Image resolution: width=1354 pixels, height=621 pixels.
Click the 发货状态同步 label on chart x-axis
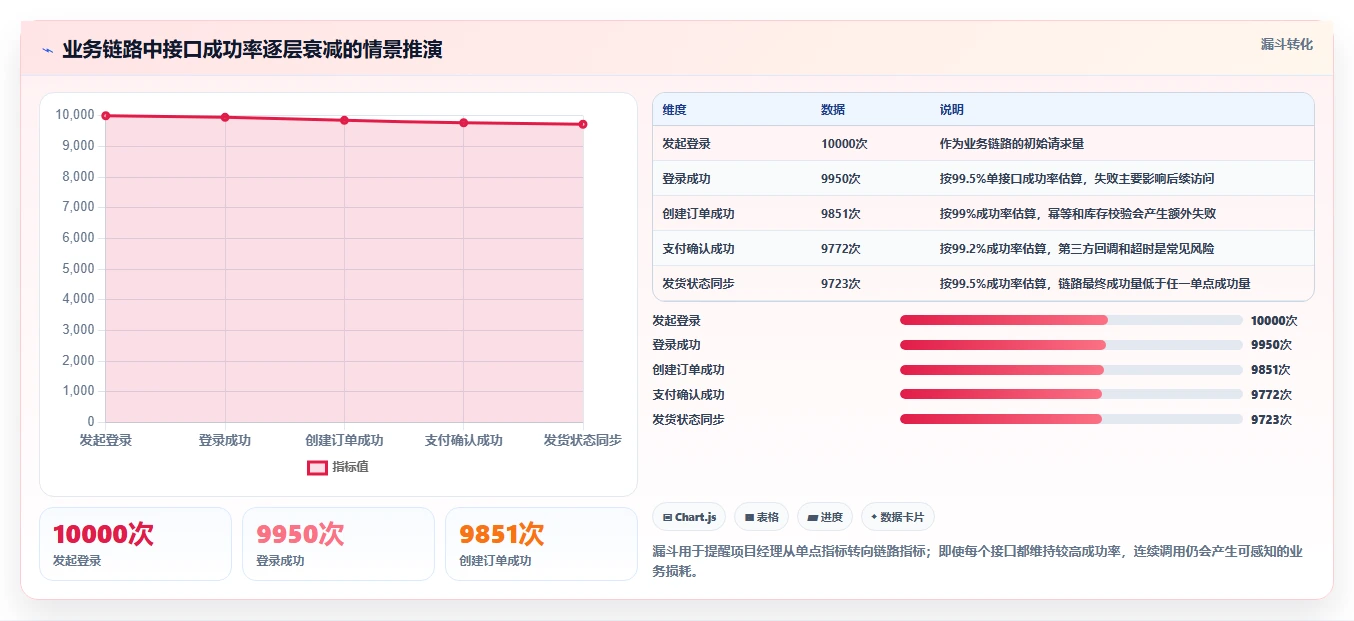(x=583, y=440)
